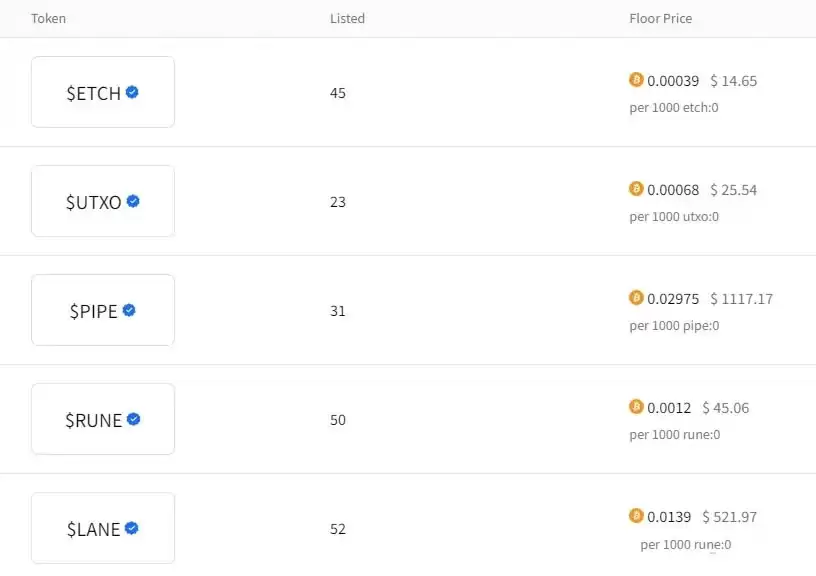Sort by the Listed column header
The height and width of the screenshot is (576, 816).
tap(347, 19)
